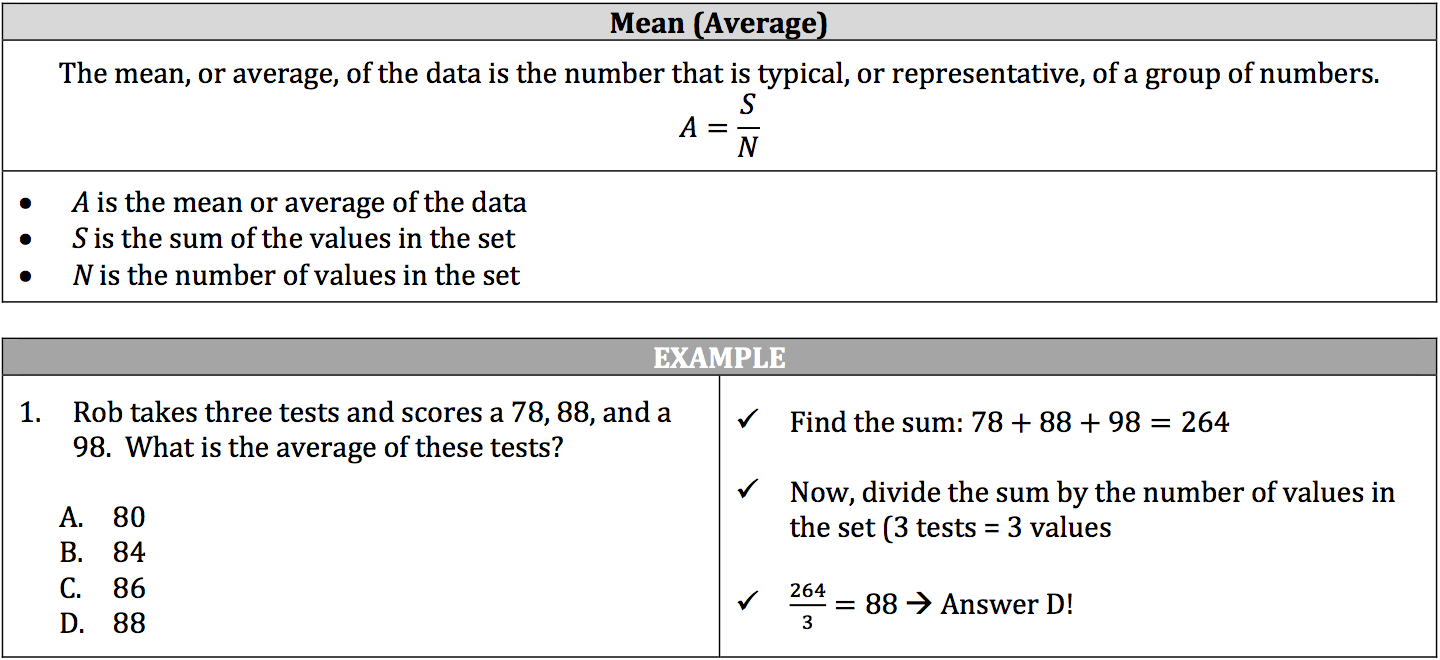Viewport: 1440px width, 660px height.
Task: Click the question number 1 label
Action: pyautogui.click(x=30, y=412)
